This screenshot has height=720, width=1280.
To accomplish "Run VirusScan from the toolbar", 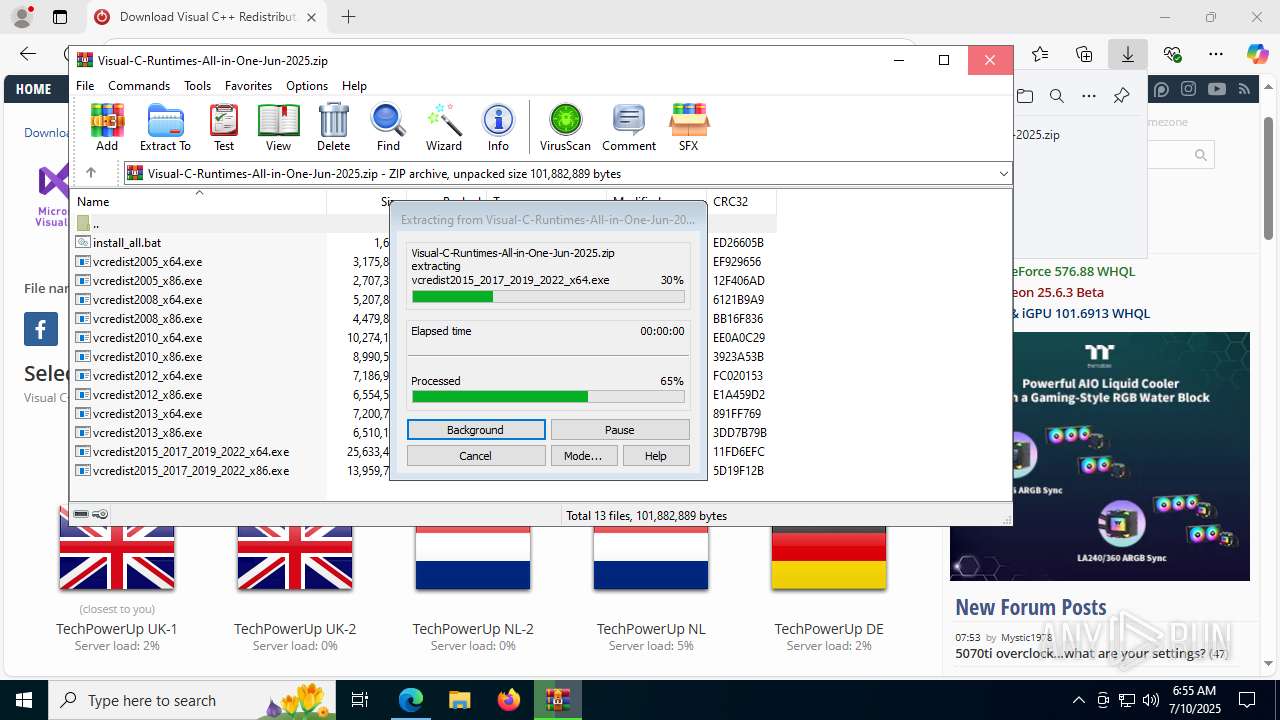I will [565, 127].
